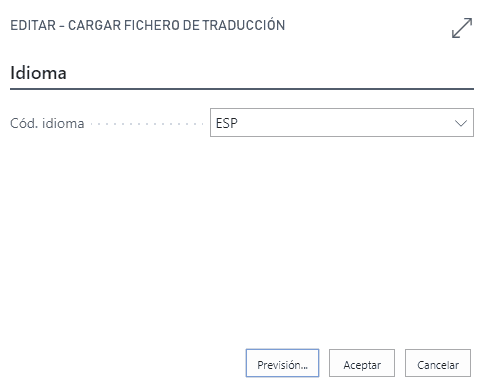Open the Cód. idioma dropdown chevron
This screenshot has width=488, height=387.
coord(461,123)
